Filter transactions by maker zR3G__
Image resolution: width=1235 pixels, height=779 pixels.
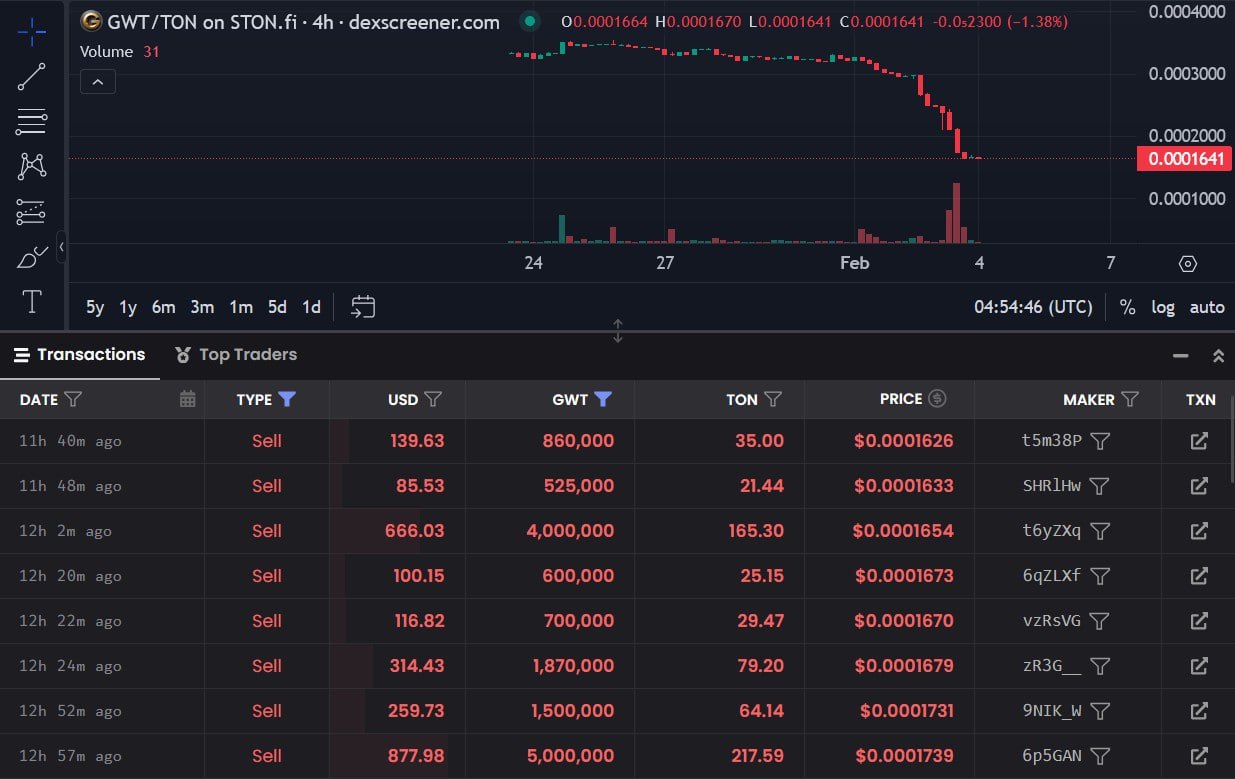pos(1100,666)
